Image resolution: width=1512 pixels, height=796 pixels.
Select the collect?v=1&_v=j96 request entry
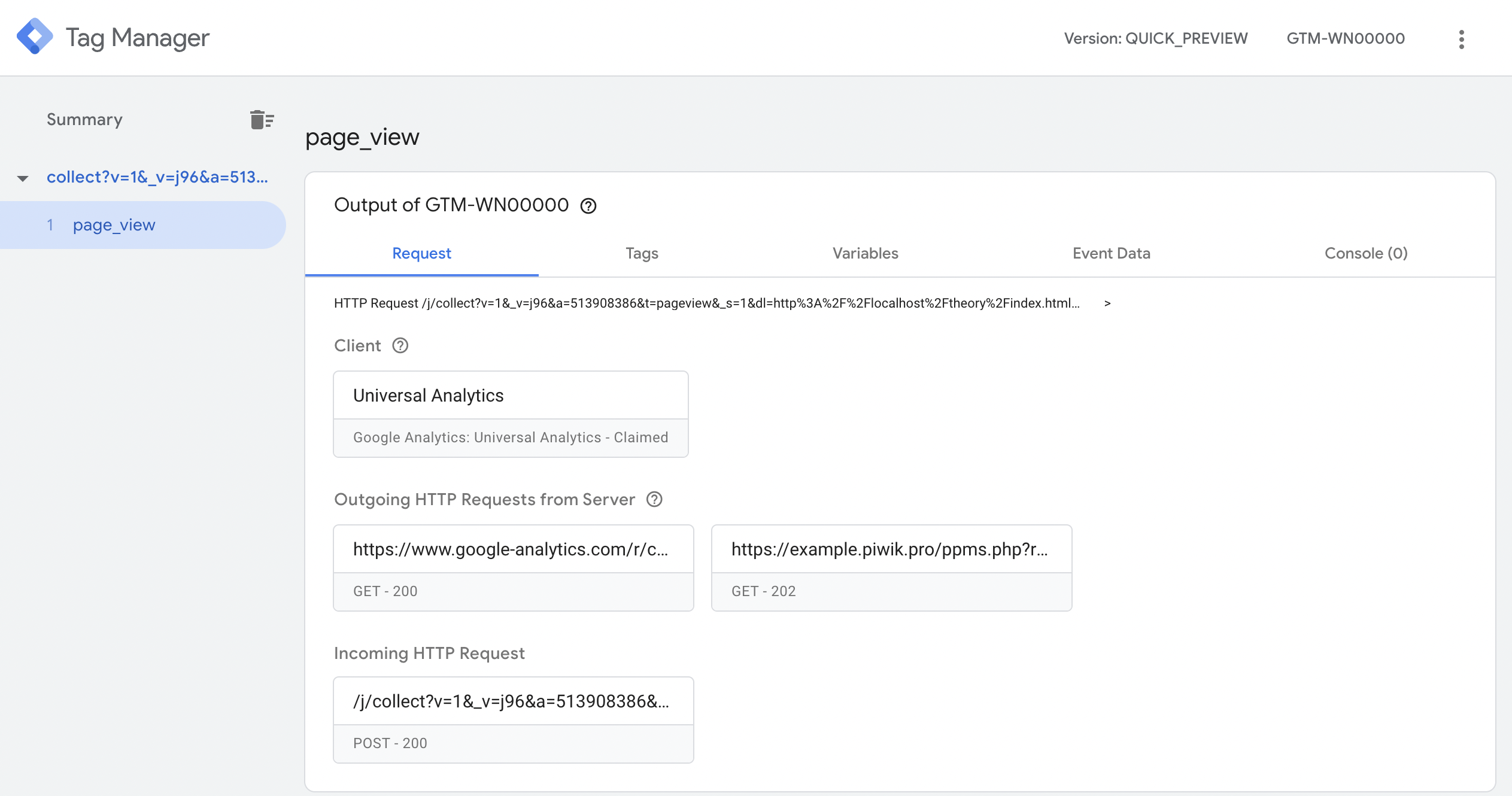(157, 177)
